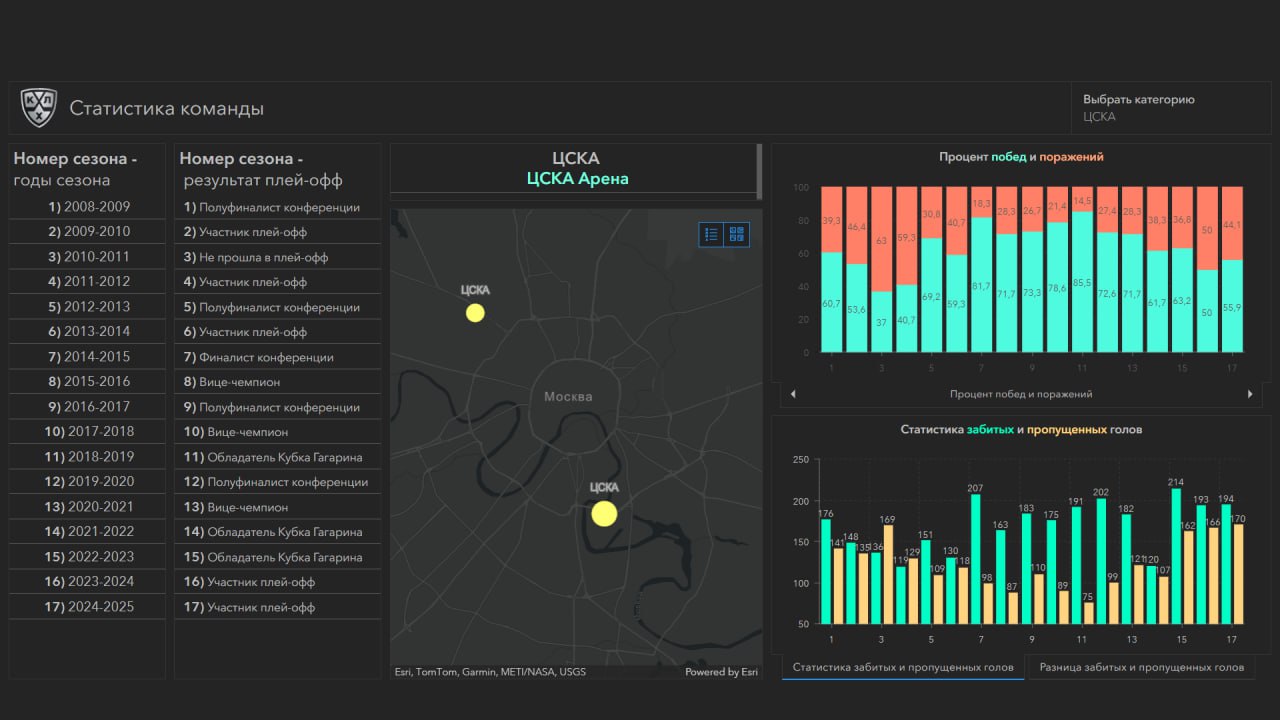Select season 16) 2023-2024
The width and height of the screenshot is (1280, 720).
(88, 582)
